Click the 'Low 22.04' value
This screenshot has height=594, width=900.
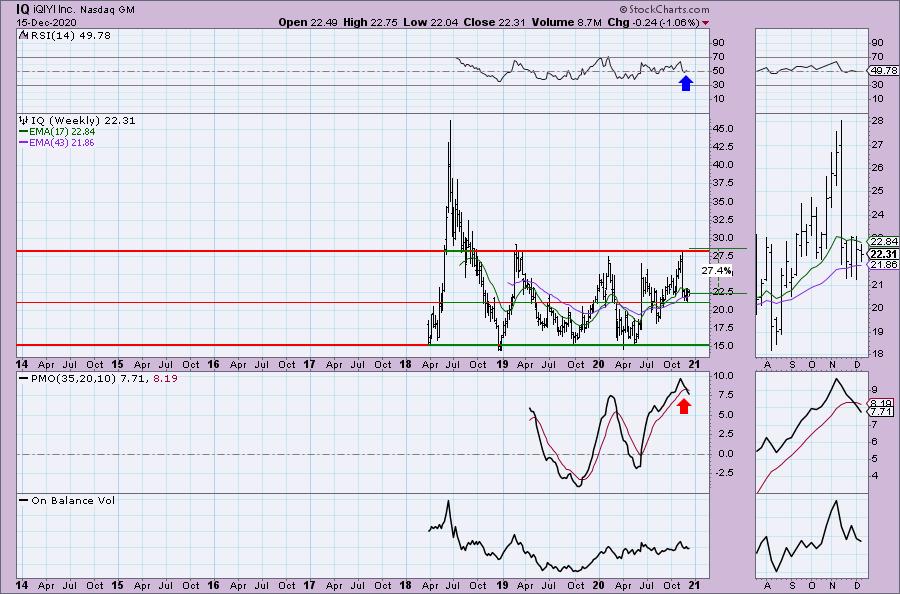click(429, 22)
